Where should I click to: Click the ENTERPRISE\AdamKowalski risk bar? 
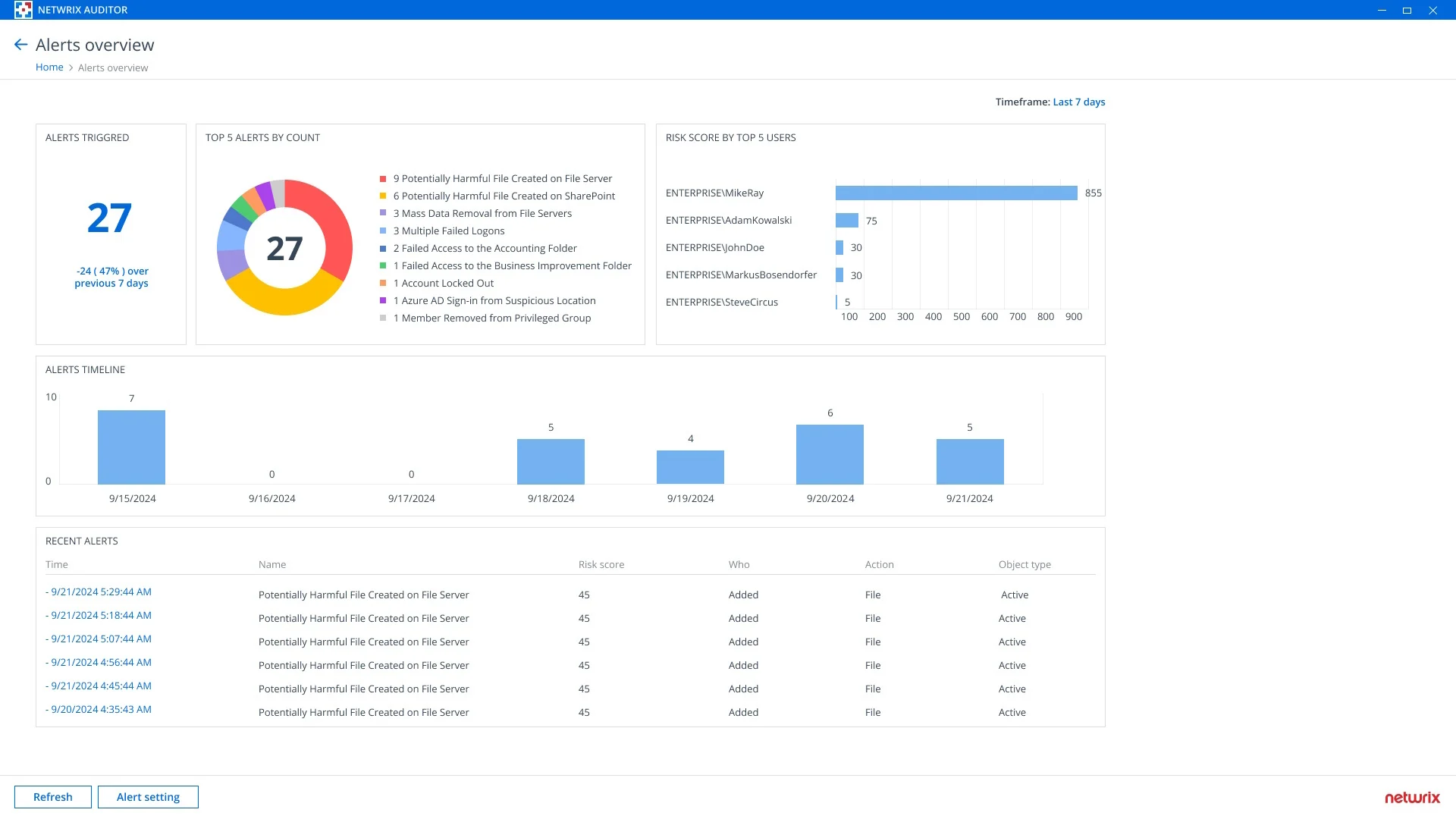pyautogui.click(x=847, y=221)
